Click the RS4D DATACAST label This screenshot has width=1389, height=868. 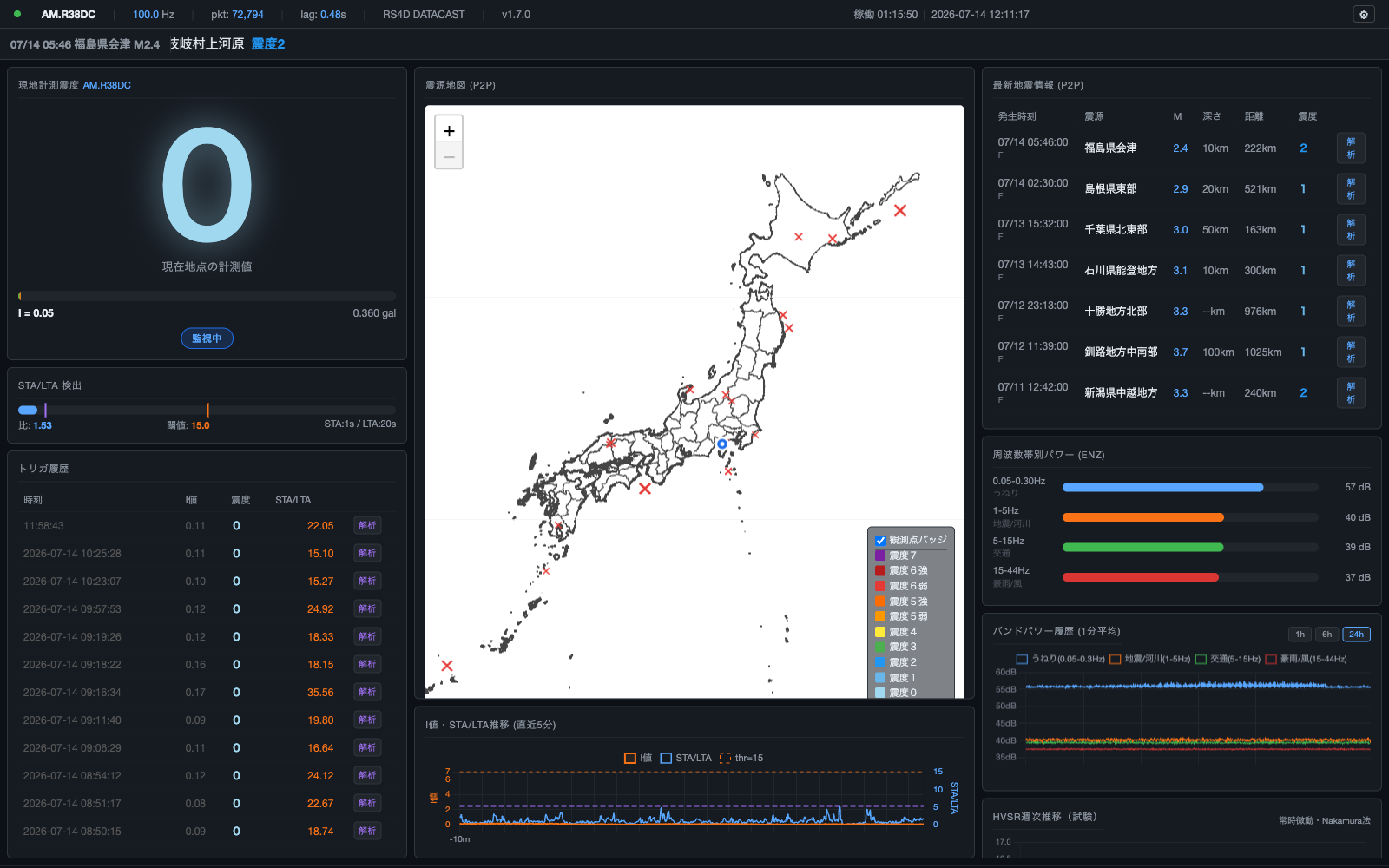[x=424, y=15]
